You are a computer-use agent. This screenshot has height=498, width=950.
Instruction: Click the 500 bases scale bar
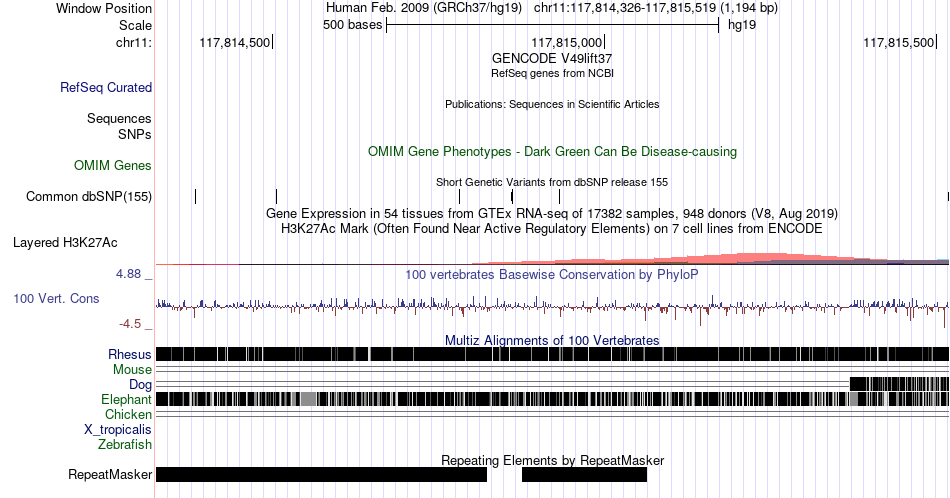point(552,25)
